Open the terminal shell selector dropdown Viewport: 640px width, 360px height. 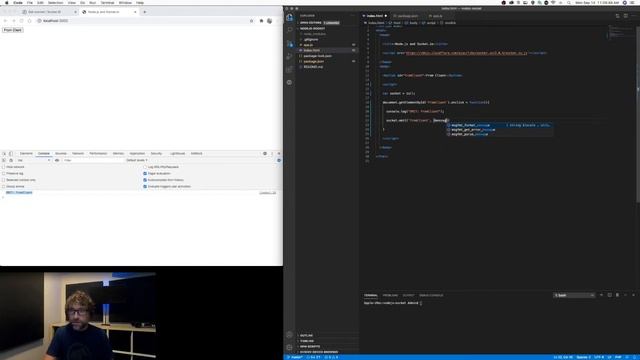(x=574, y=295)
